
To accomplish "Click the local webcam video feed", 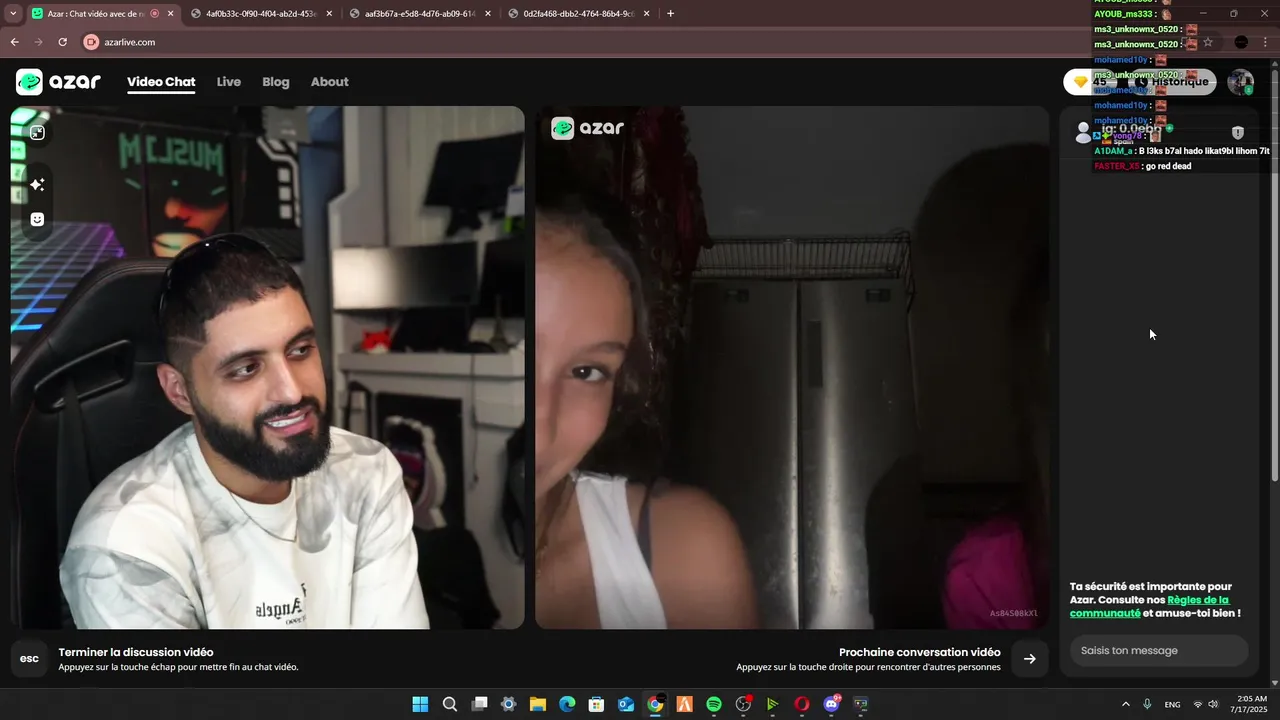I will pyautogui.click(x=267, y=368).
